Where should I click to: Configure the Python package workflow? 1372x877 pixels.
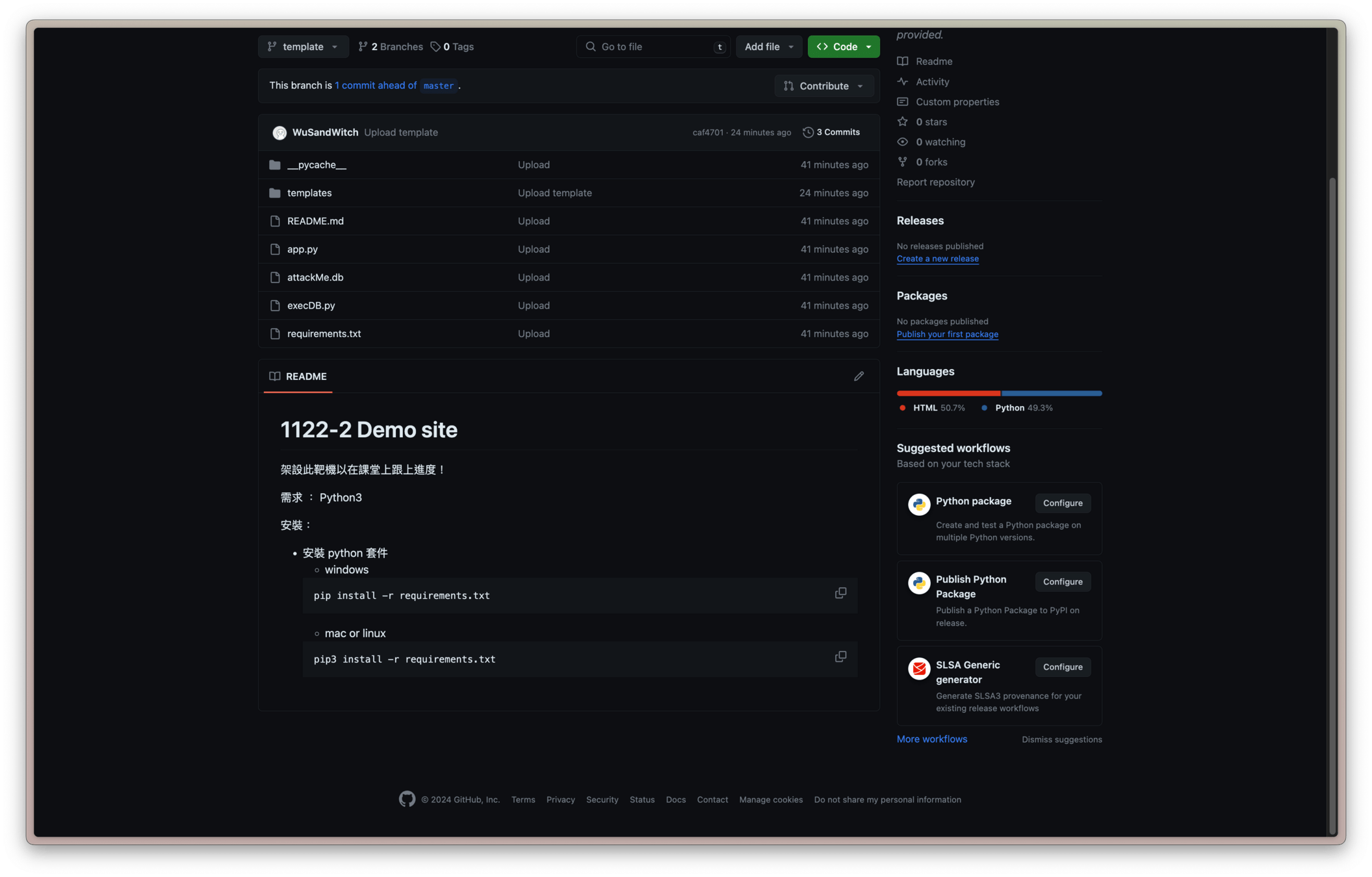(x=1063, y=503)
